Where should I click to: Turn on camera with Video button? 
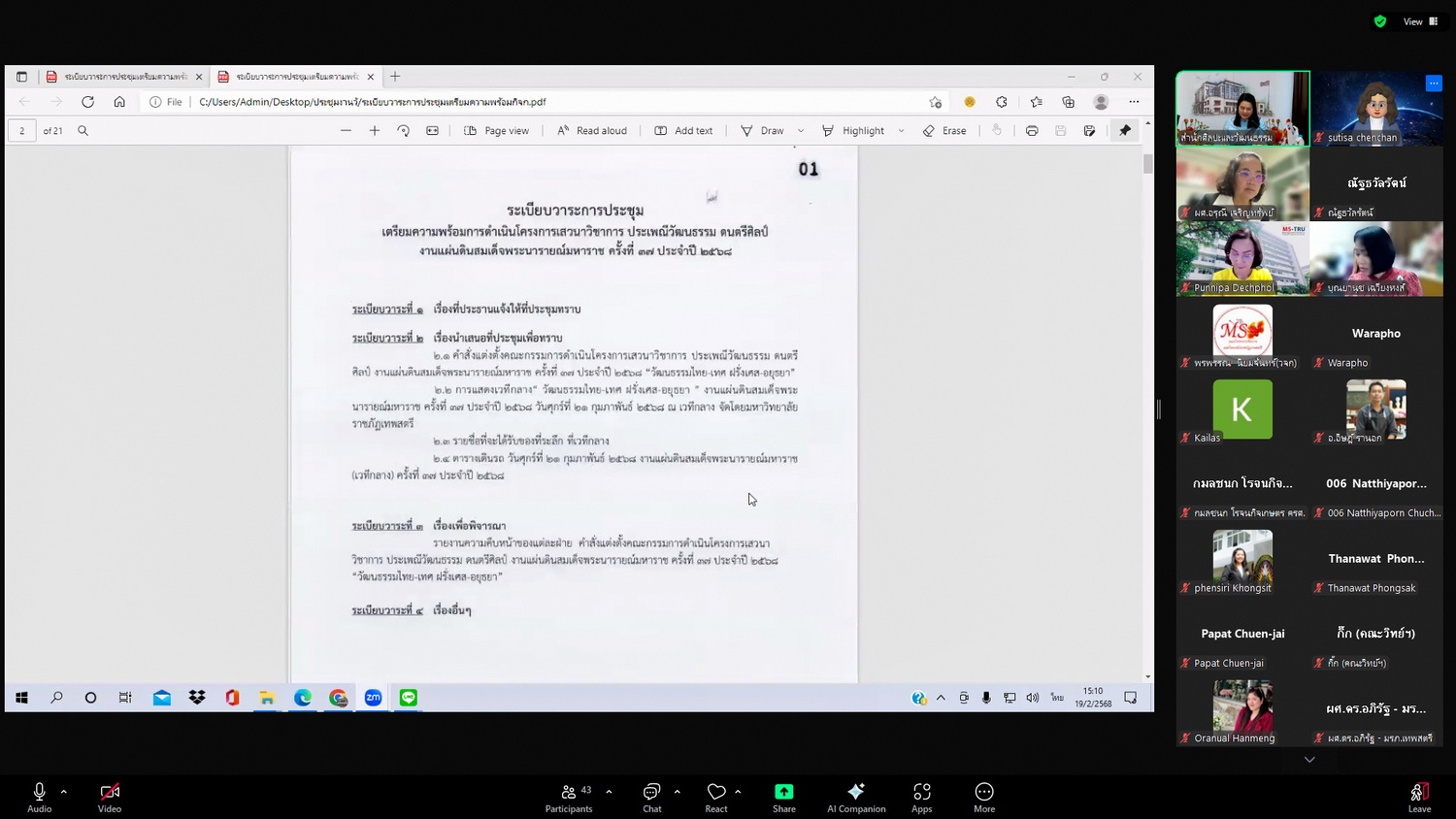[x=110, y=793]
